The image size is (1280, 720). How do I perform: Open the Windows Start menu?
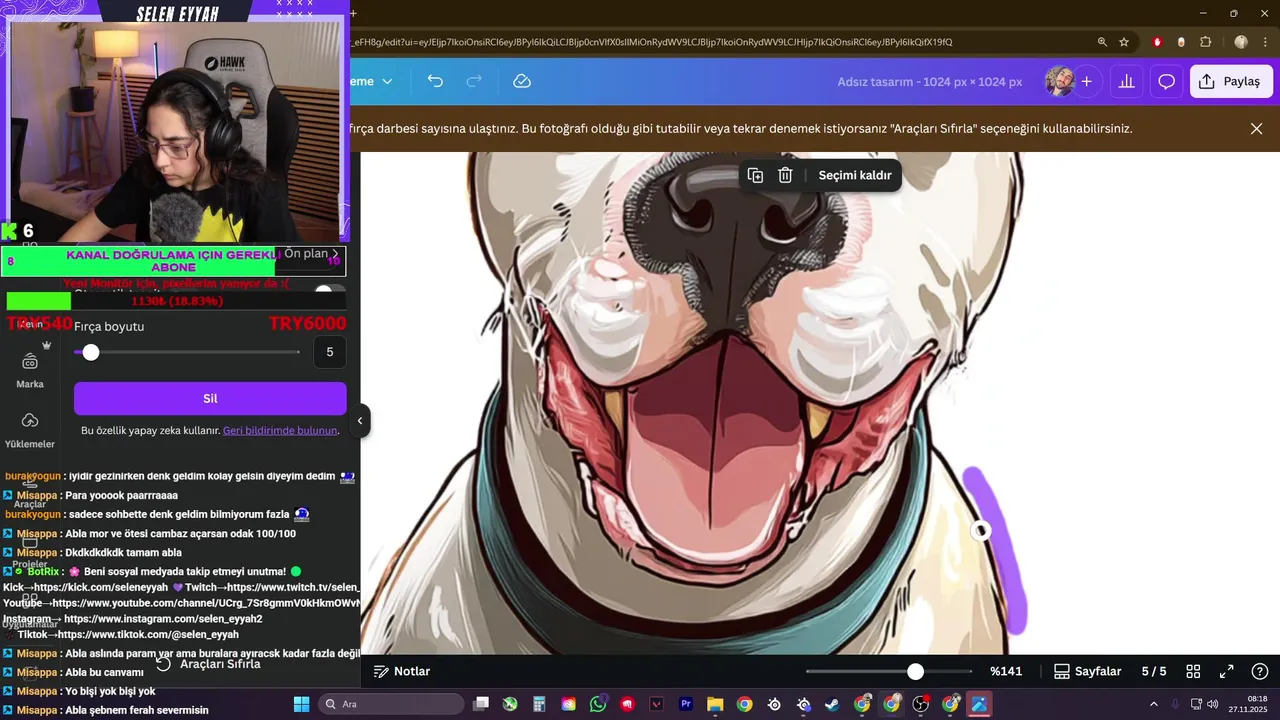pos(301,704)
